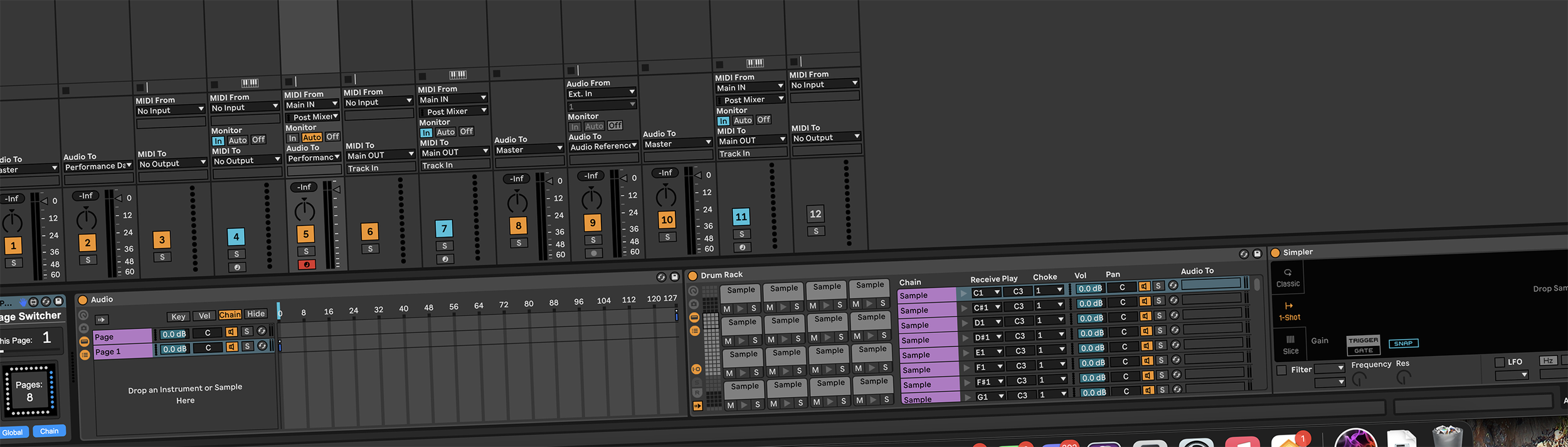The image size is (1568, 447).
Task: Toggle Drum Rack devices view
Action: pyautogui.click(x=694, y=318)
